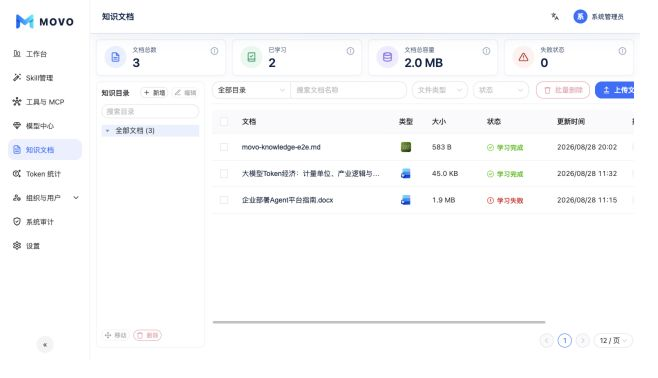This screenshot has height=378, width=658.
Task: Toggle the select-all checkbox in table header
Action: tap(224, 122)
